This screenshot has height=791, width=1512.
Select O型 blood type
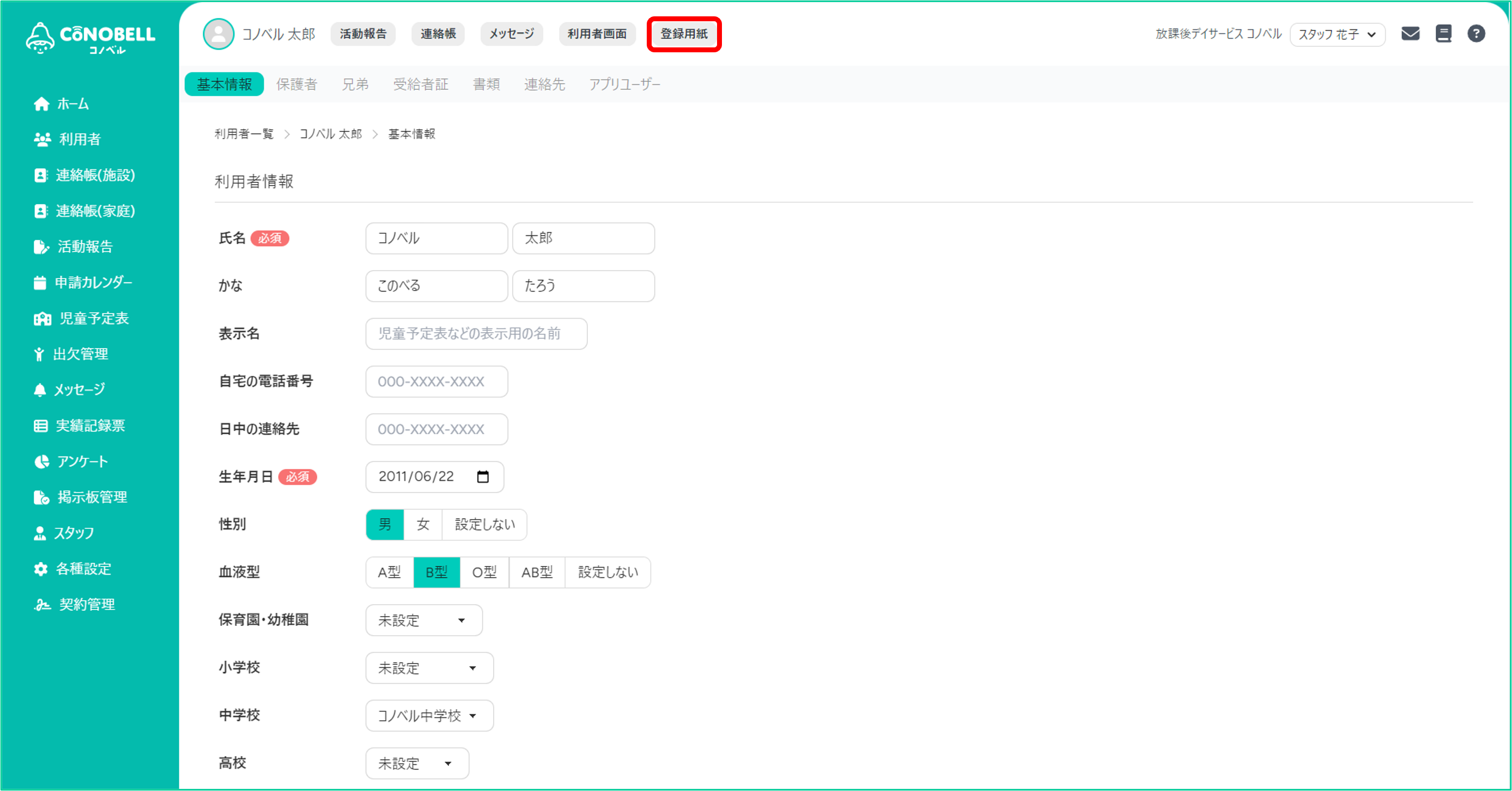click(484, 572)
